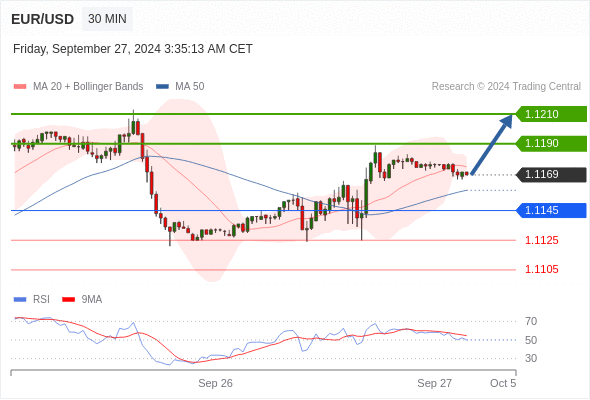Select the 1.1169 current price label
The image size is (590, 400).
551,174
